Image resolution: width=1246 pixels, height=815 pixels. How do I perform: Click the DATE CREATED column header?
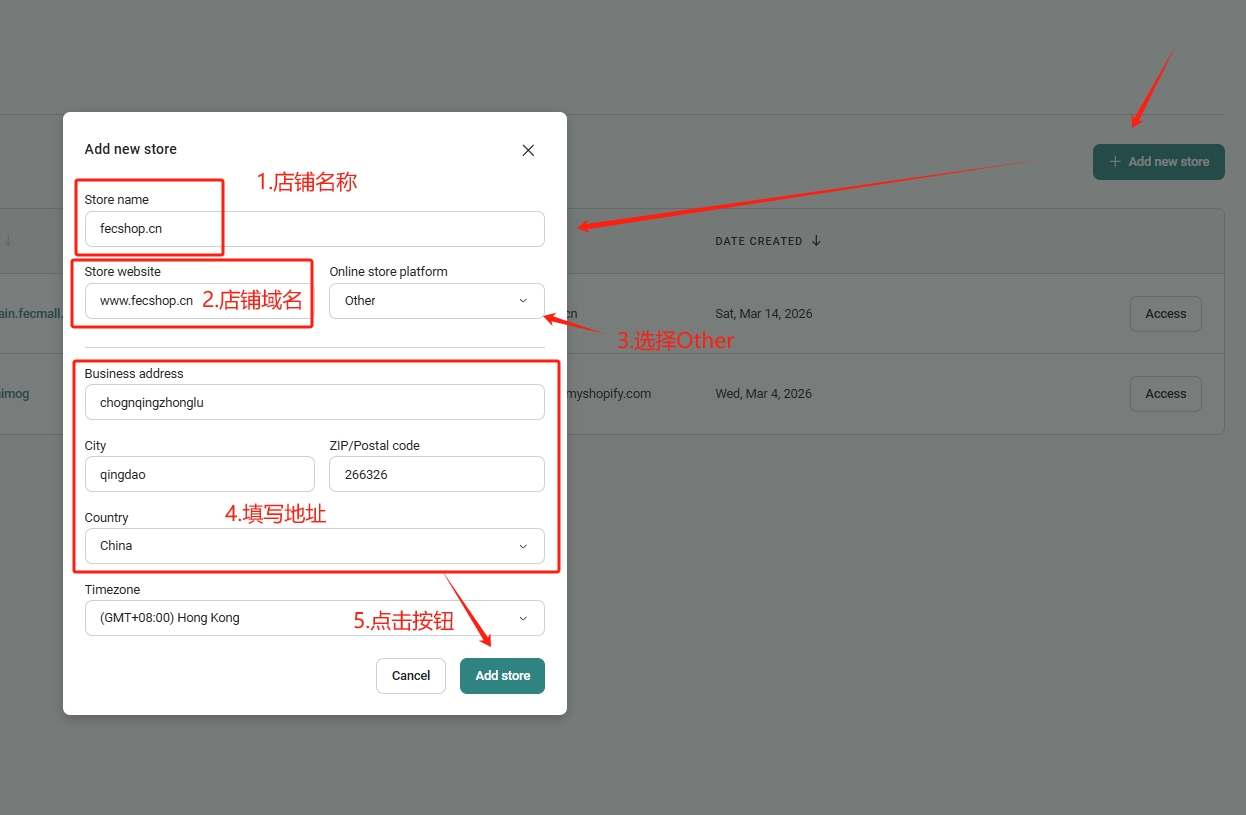click(x=758, y=241)
